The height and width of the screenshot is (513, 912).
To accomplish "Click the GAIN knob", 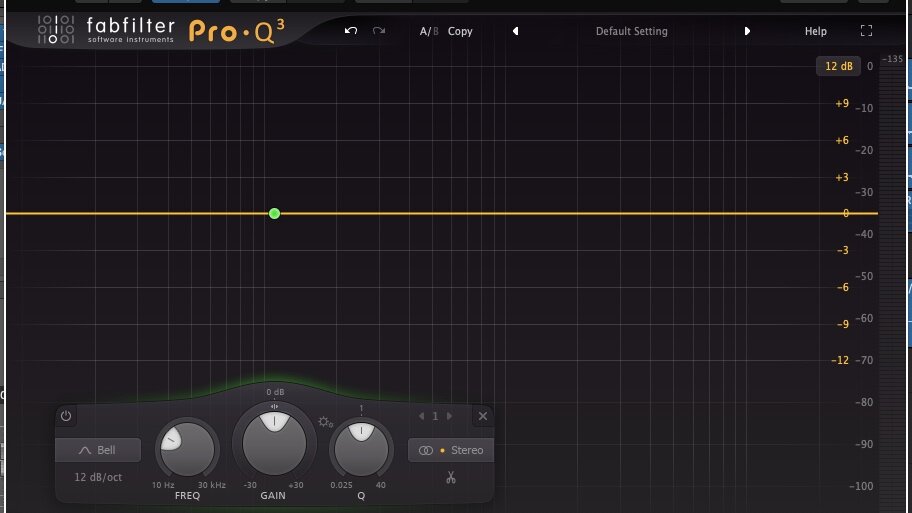I will coord(274,444).
